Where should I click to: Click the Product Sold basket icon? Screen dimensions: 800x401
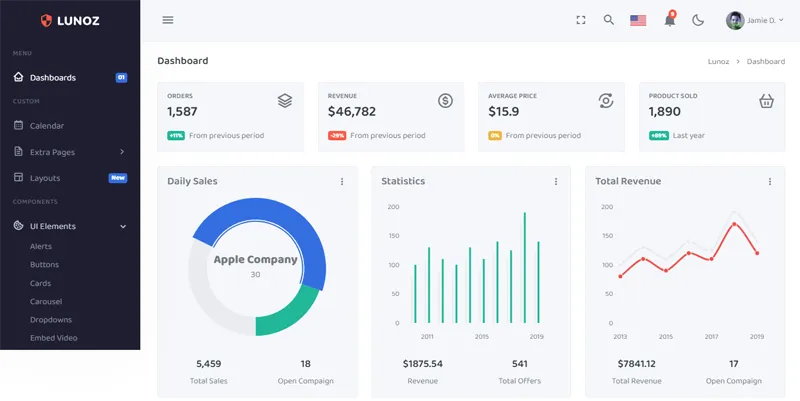(x=766, y=100)
